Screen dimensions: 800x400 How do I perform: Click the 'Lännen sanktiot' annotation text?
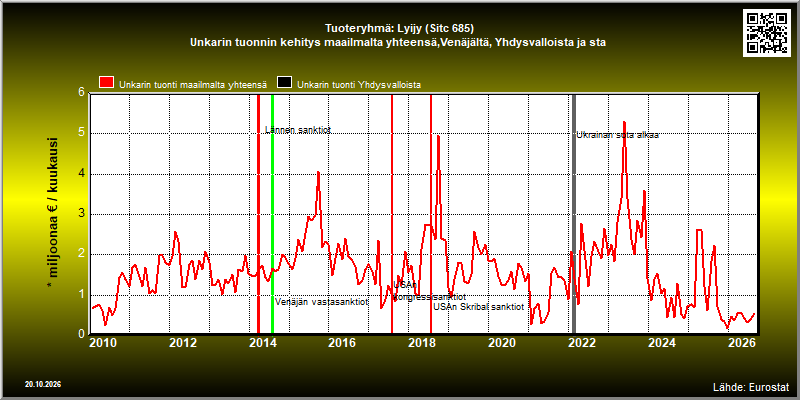pos(298,130)
